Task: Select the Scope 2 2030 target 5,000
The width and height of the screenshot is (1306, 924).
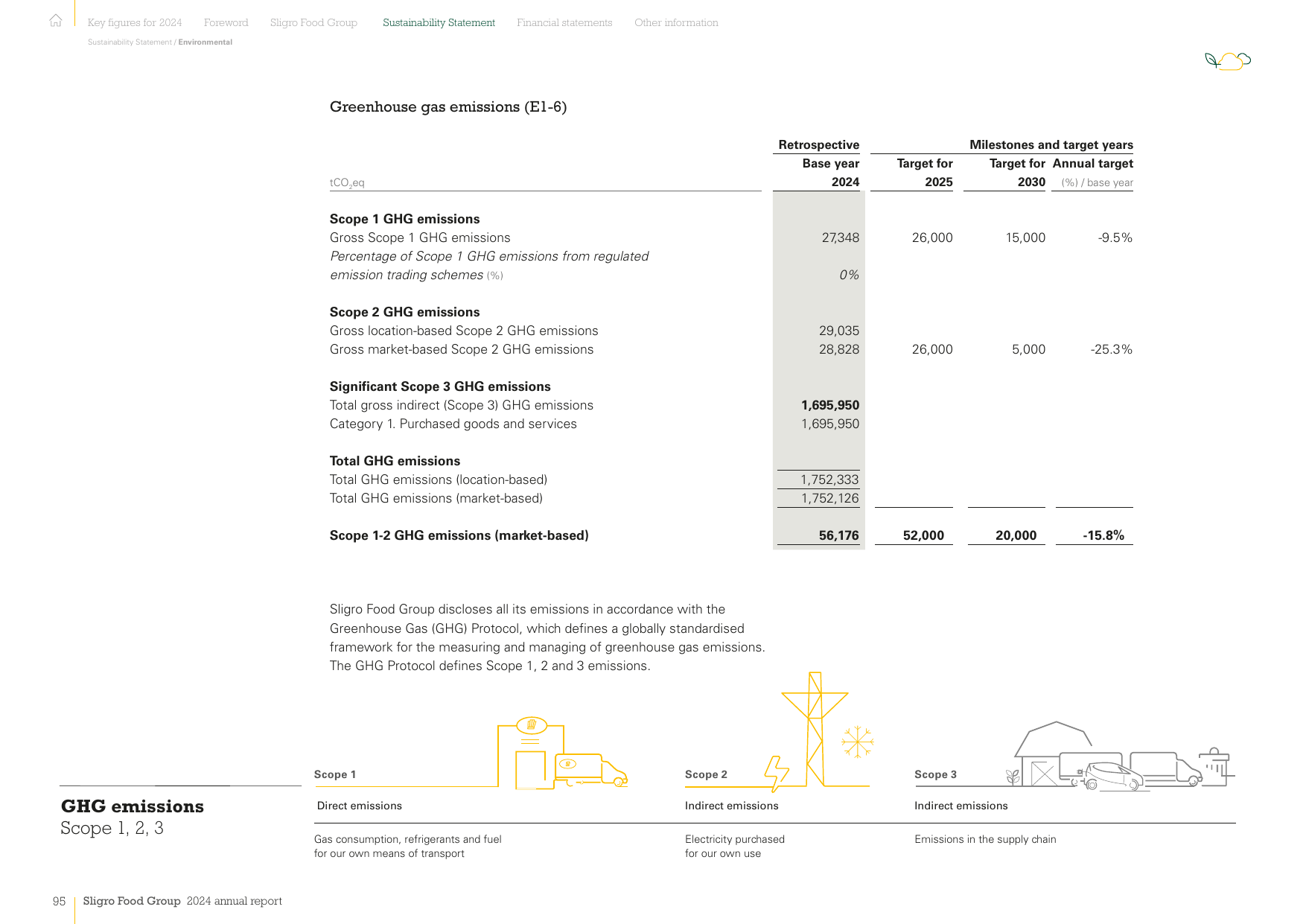Action: 1028,349
